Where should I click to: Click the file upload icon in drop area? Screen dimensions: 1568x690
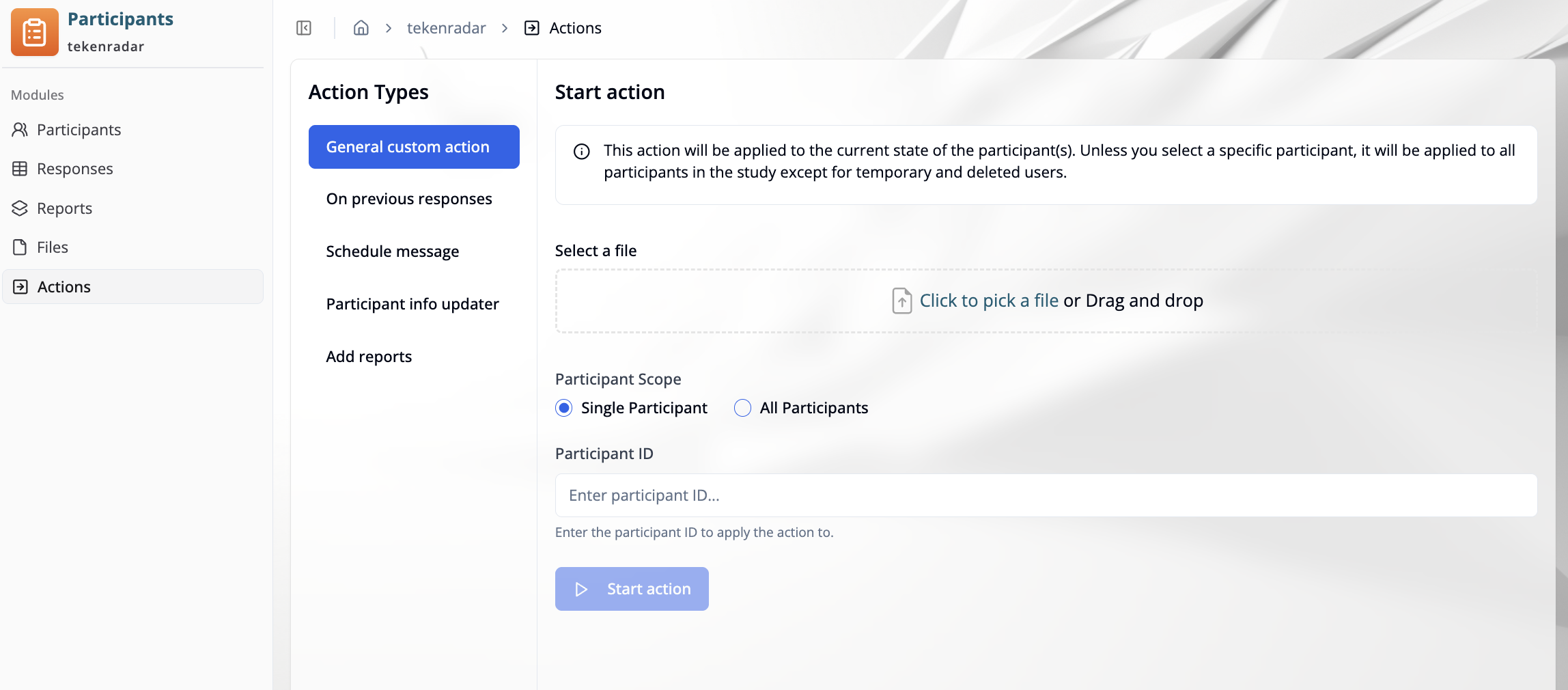point(901,301)
